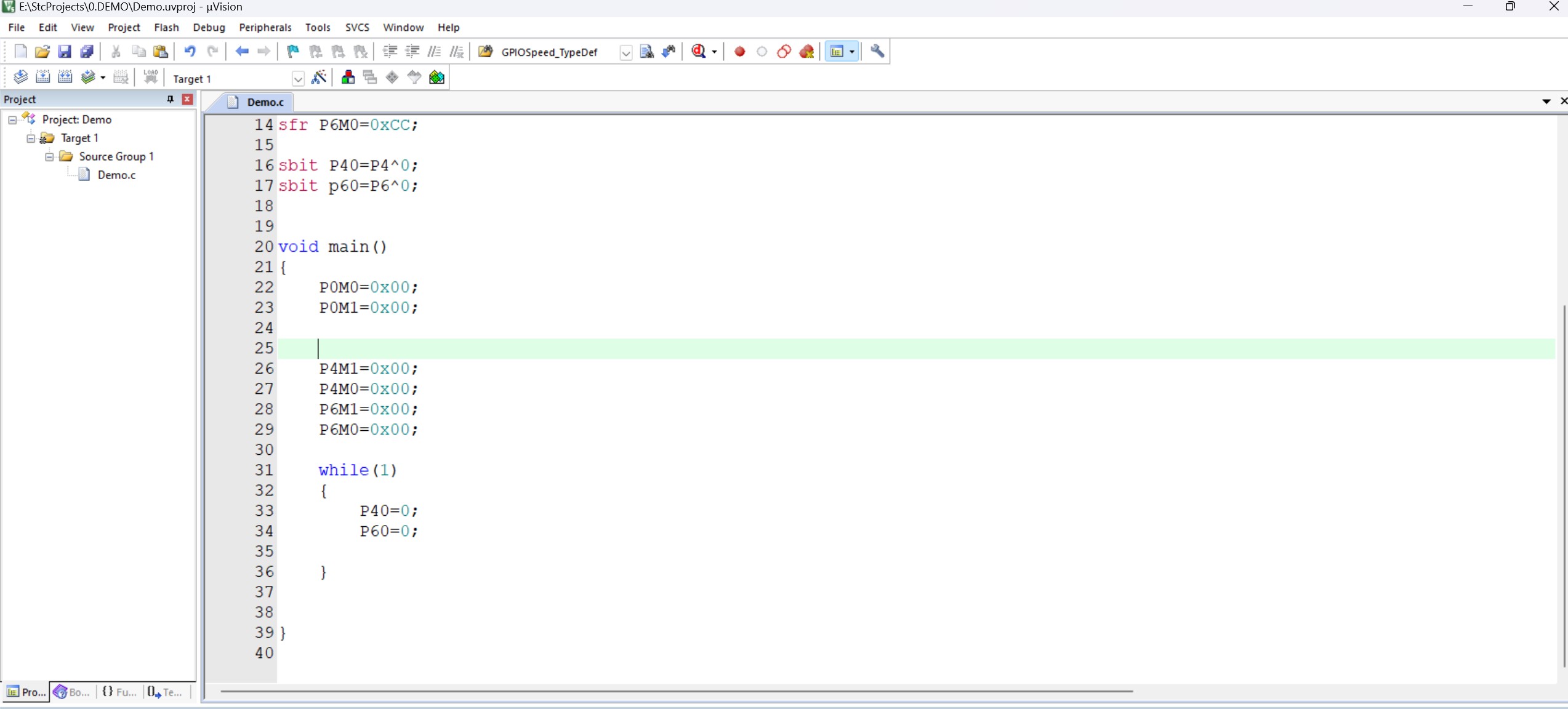Screen dimensions: 1568x709
Task: Open batch build dropdown arrow
Action: point(103,78)
